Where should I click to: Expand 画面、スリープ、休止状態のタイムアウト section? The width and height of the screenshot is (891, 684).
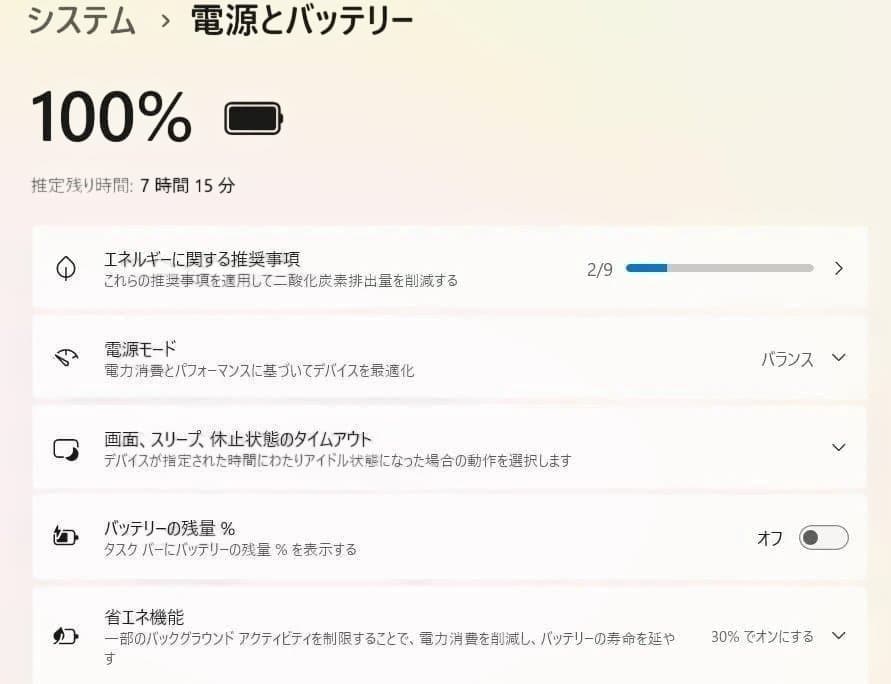point(838,447)
